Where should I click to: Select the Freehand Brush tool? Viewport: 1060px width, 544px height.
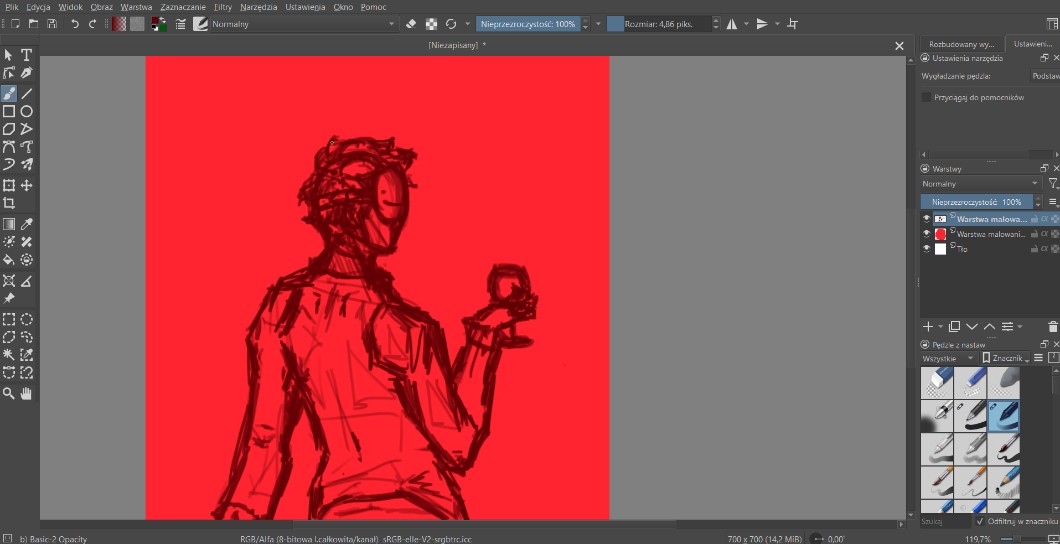(9, 93)
